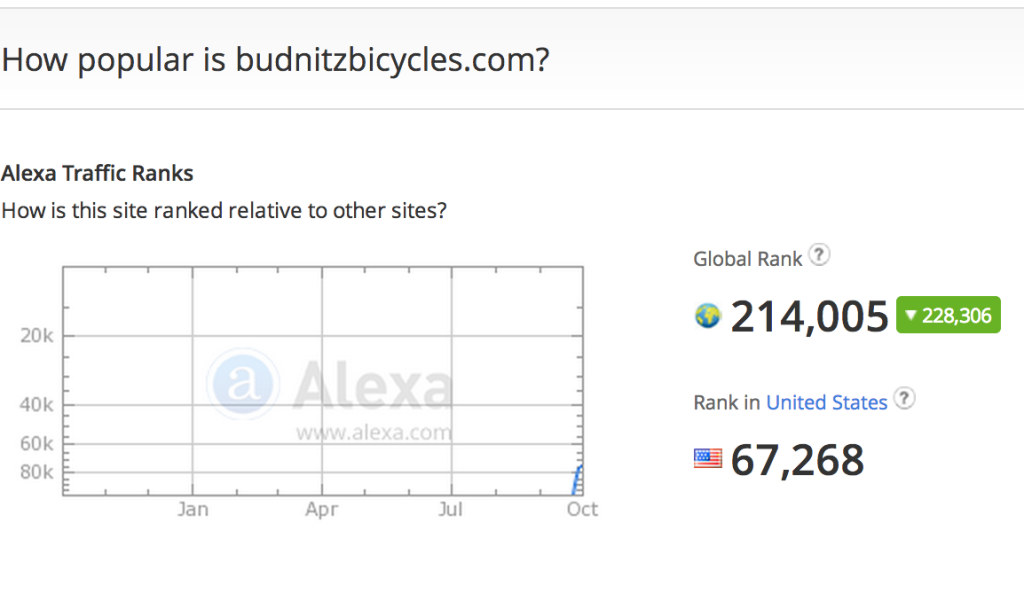Screen dimensions: 1024x601
Task: Click the Apr label on chart axis
Action: click(321, 509)
